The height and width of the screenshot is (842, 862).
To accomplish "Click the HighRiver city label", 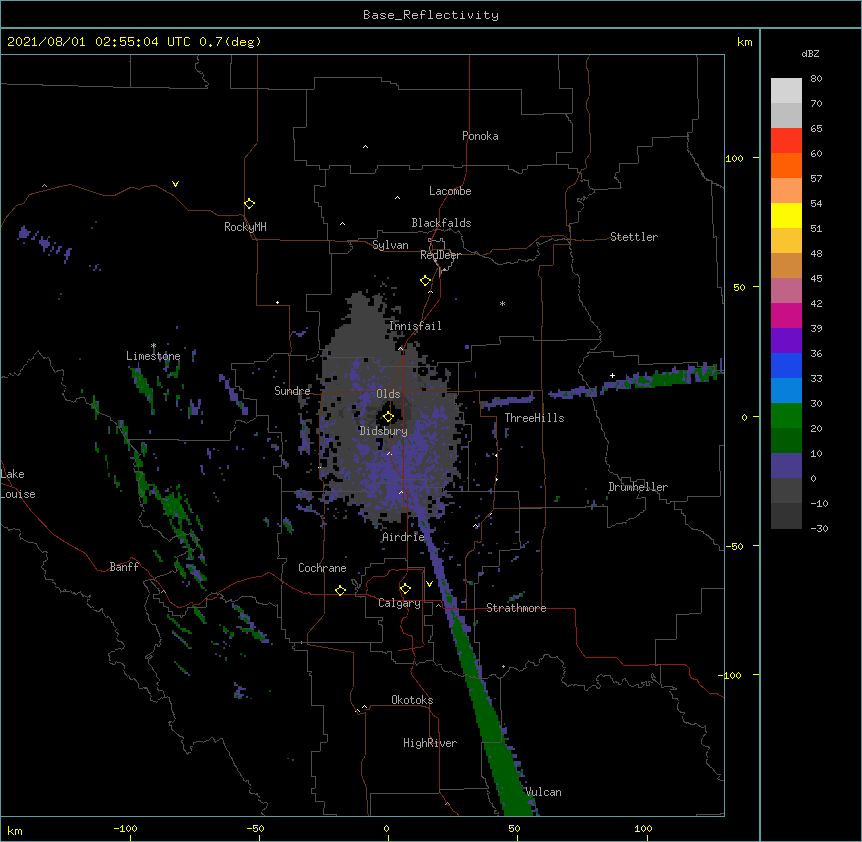I will pyautogui.click(x=430, y=743).
